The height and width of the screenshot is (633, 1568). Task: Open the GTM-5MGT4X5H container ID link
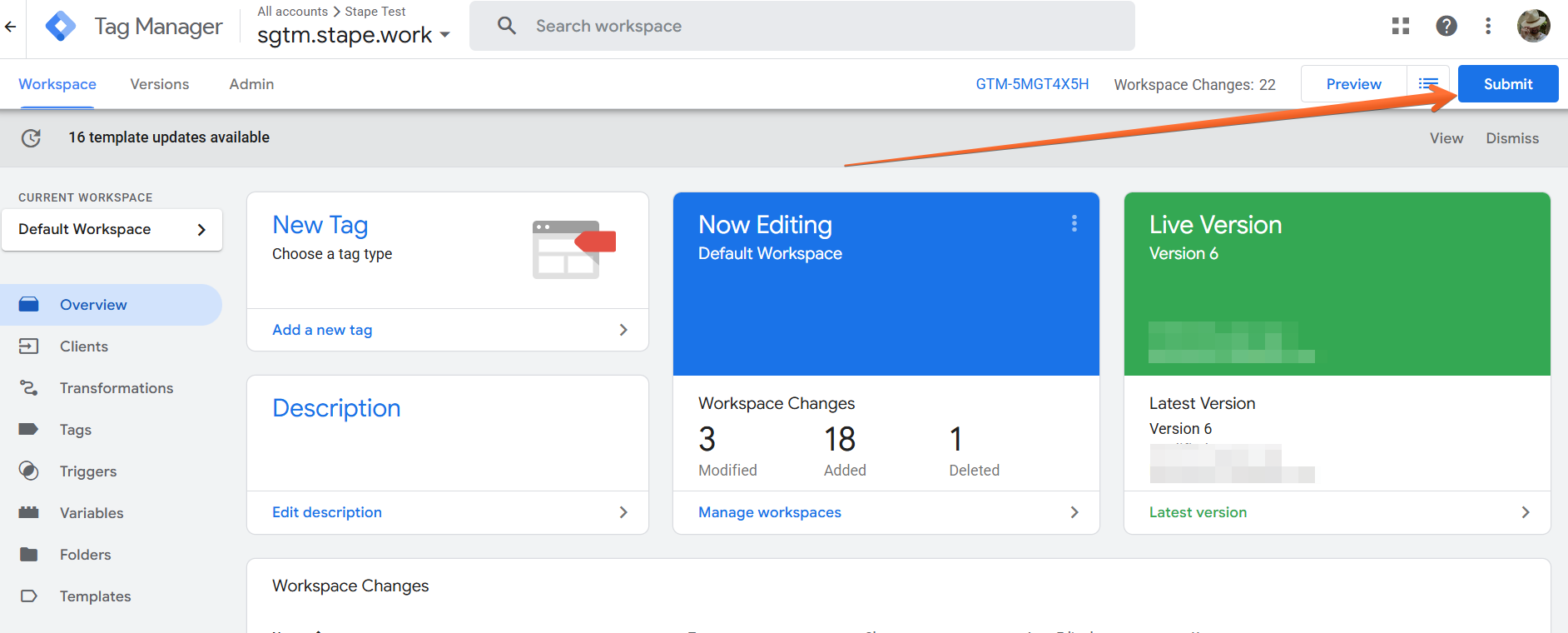pyautogui.click(x=1032, y=84)
